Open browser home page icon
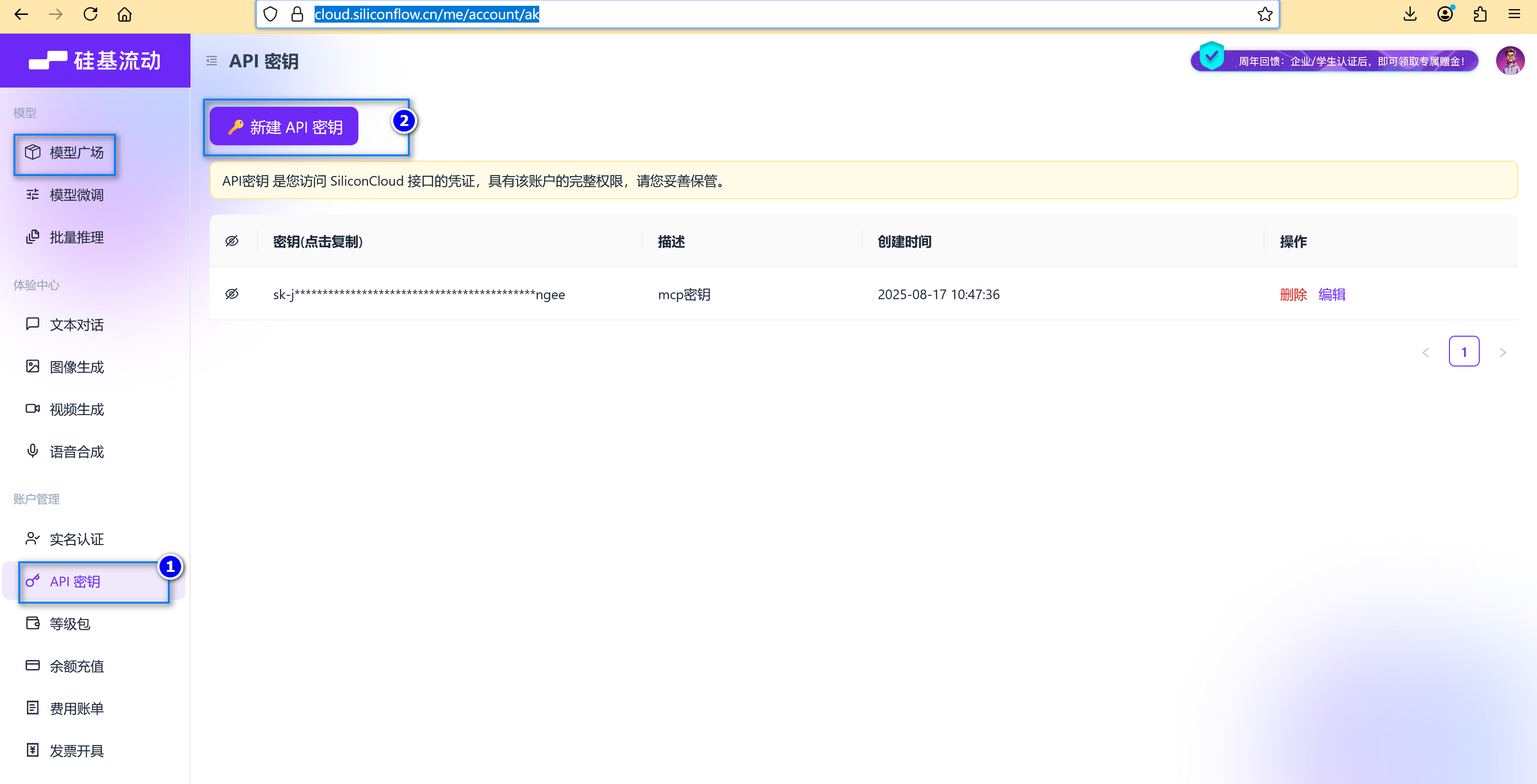Screen dimensions: 1537x784 coord(125,14)
